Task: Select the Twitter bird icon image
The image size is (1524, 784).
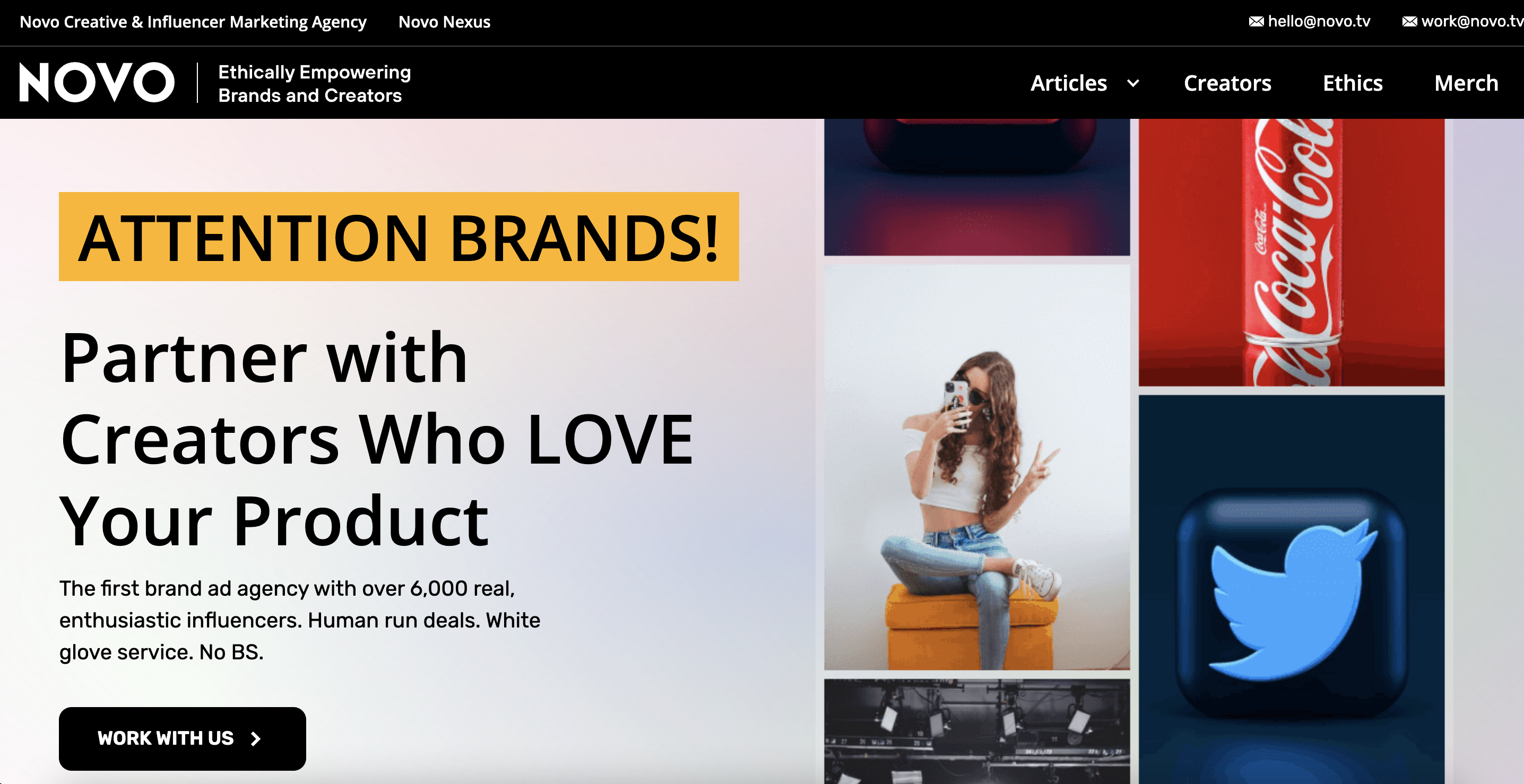Action: (1292, 589)
